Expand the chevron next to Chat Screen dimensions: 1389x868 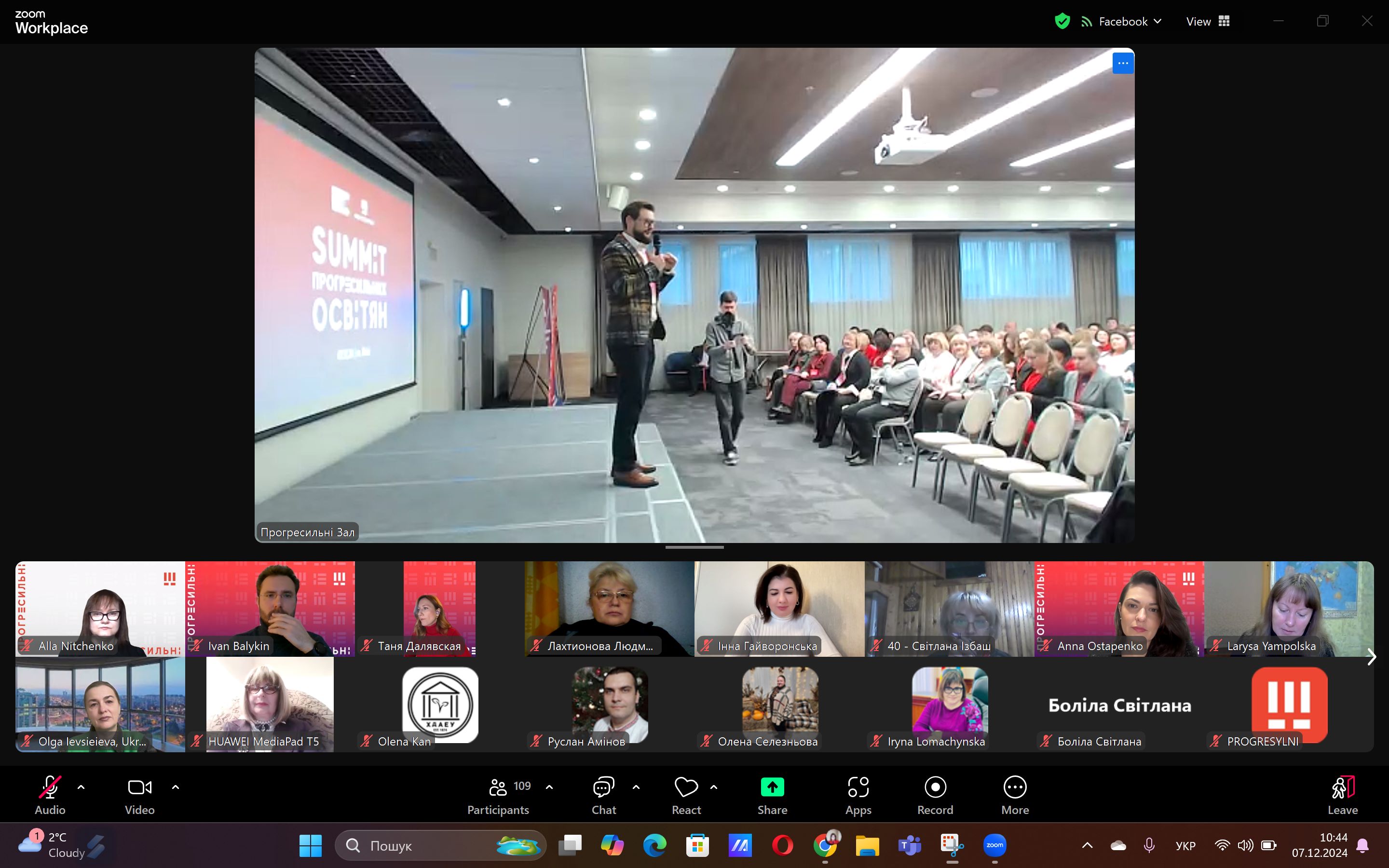pyautogui.click(x=636, y=787)
